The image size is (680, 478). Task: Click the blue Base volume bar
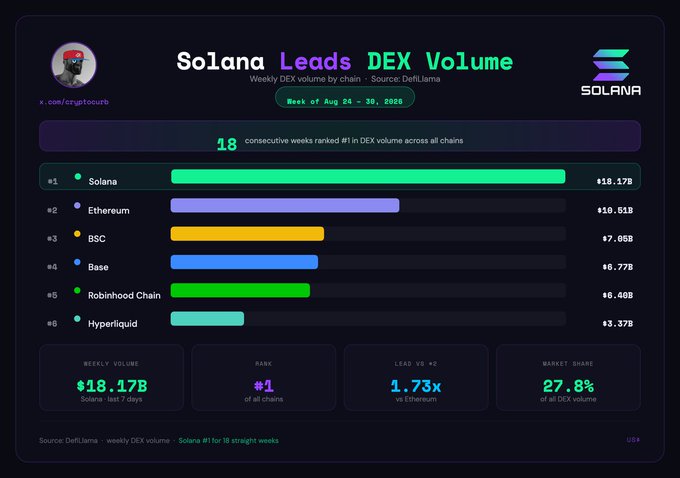click(x=244, y=262)
